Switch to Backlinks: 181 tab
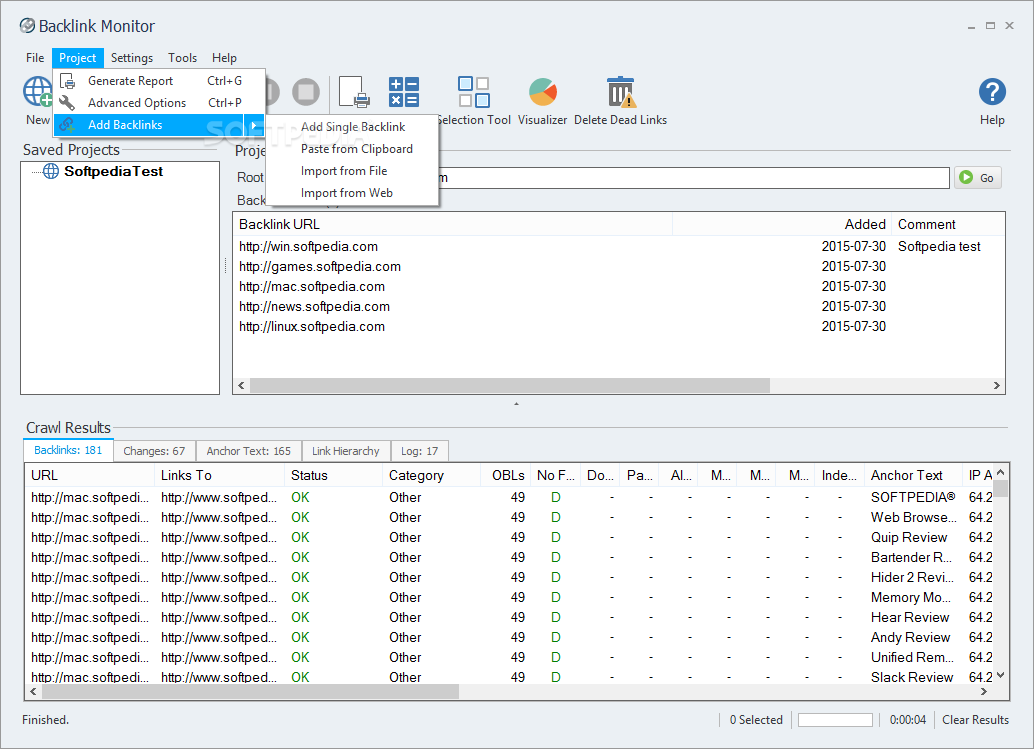Viewport: 1034px width, 749px height. point(68,450)
